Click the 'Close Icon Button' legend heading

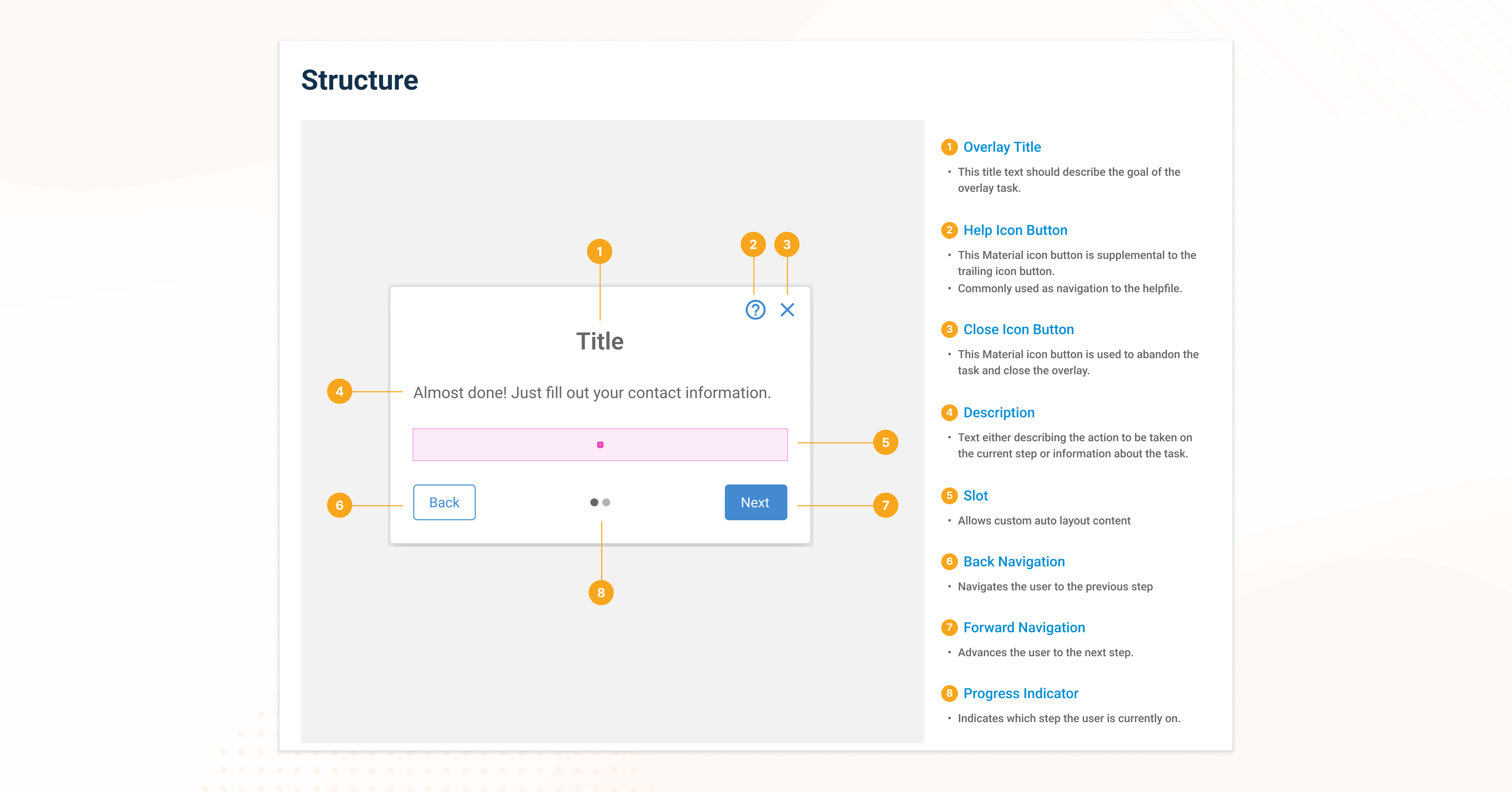pos(1018,329)
